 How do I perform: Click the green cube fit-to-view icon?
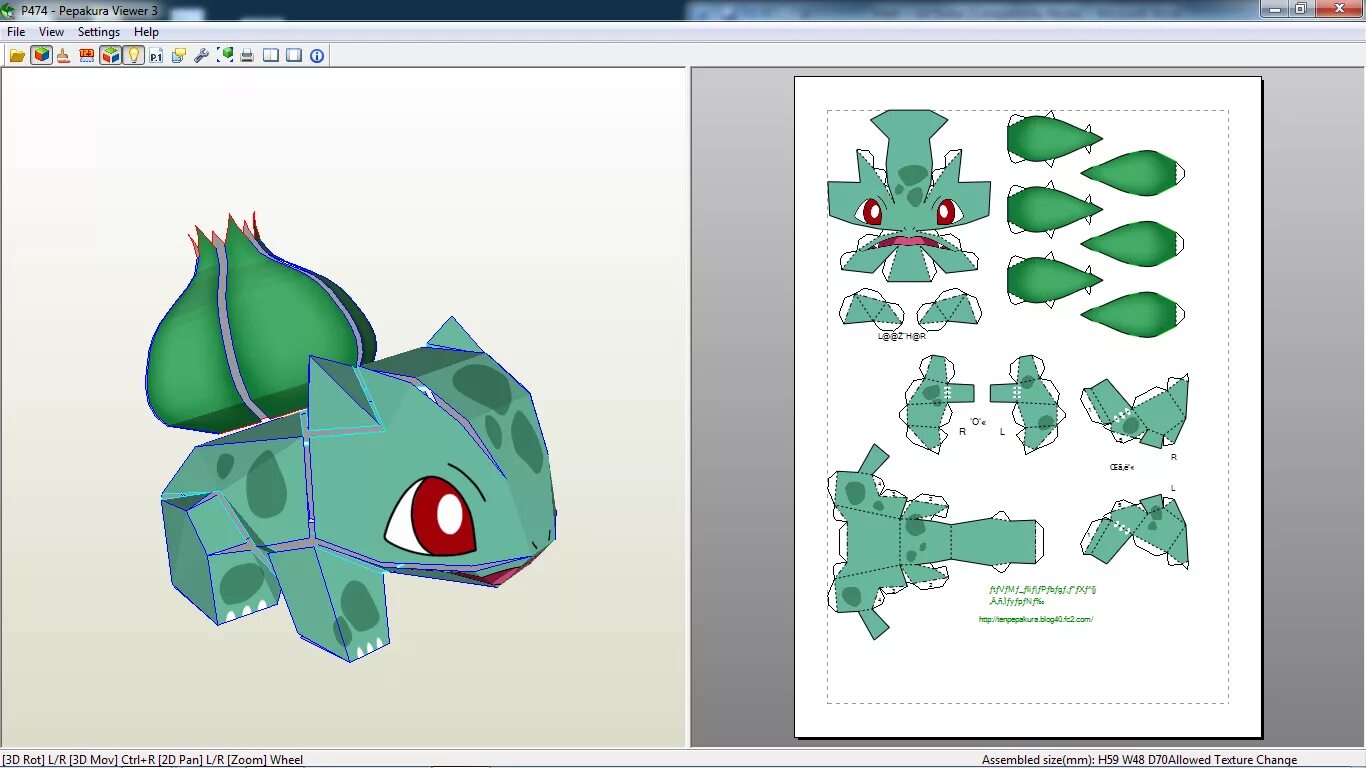click(x=225, y=56)
